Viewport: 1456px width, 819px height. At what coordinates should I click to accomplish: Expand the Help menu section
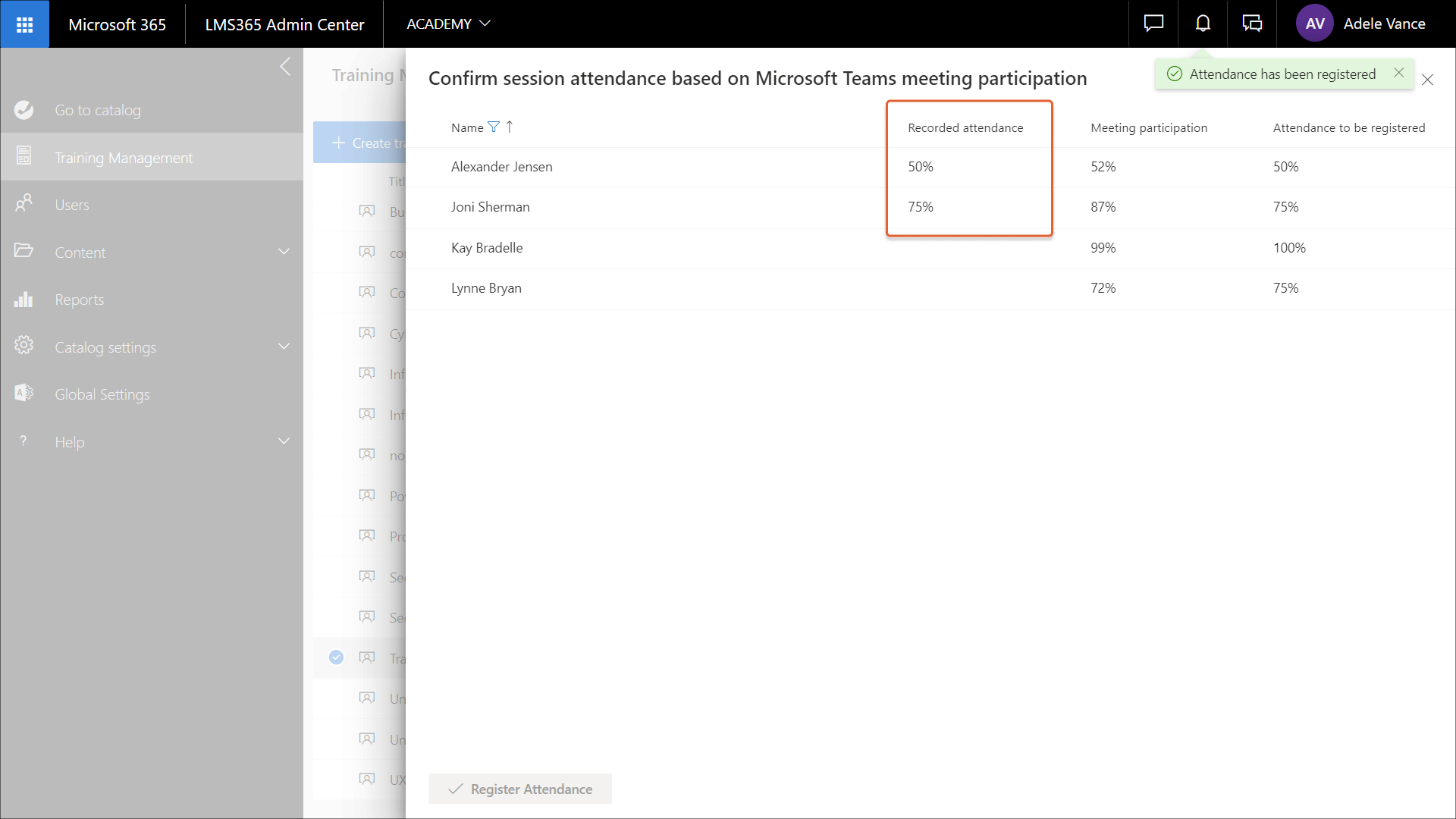(284, 441)
